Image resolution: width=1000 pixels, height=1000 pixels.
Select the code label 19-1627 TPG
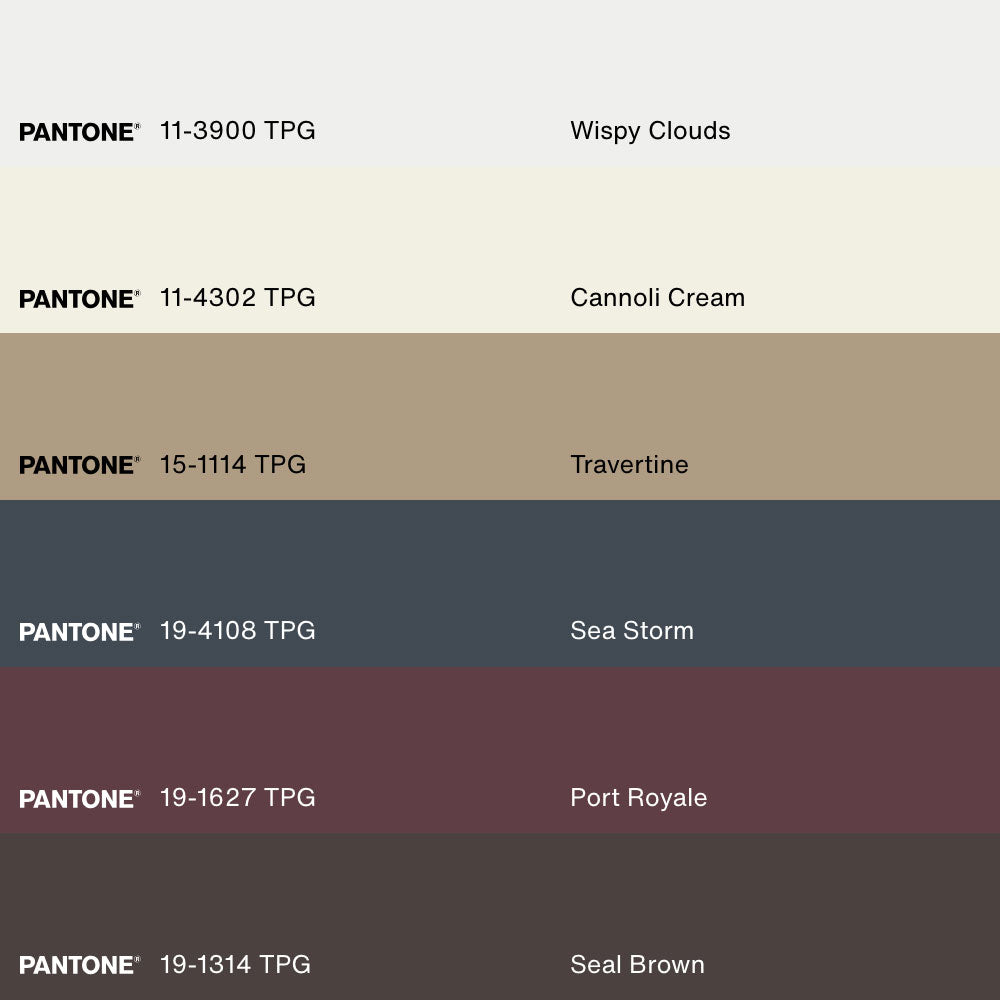[237, 798]
